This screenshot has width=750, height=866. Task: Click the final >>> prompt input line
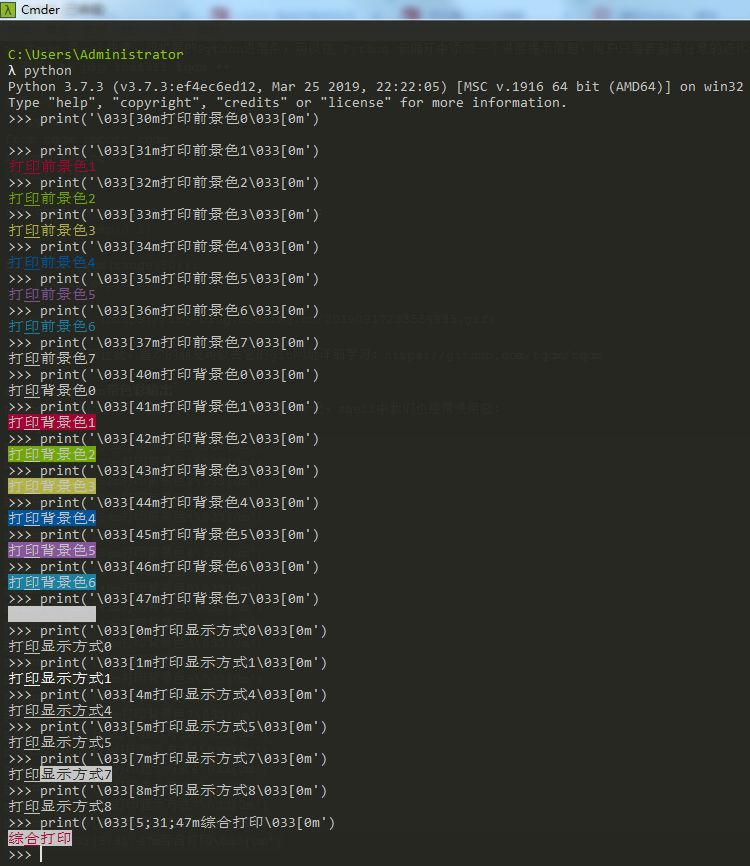pos(25,856)
